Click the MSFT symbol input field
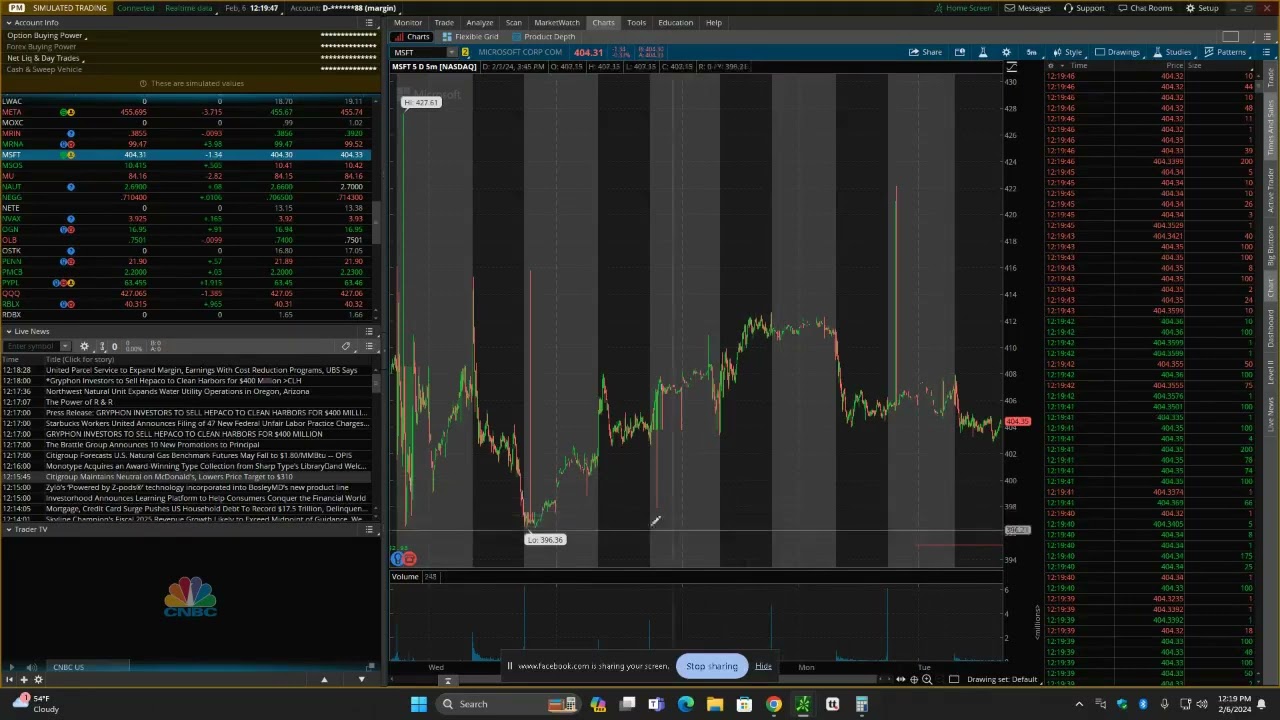The image size is (1280, 720). tap(418, 52)
